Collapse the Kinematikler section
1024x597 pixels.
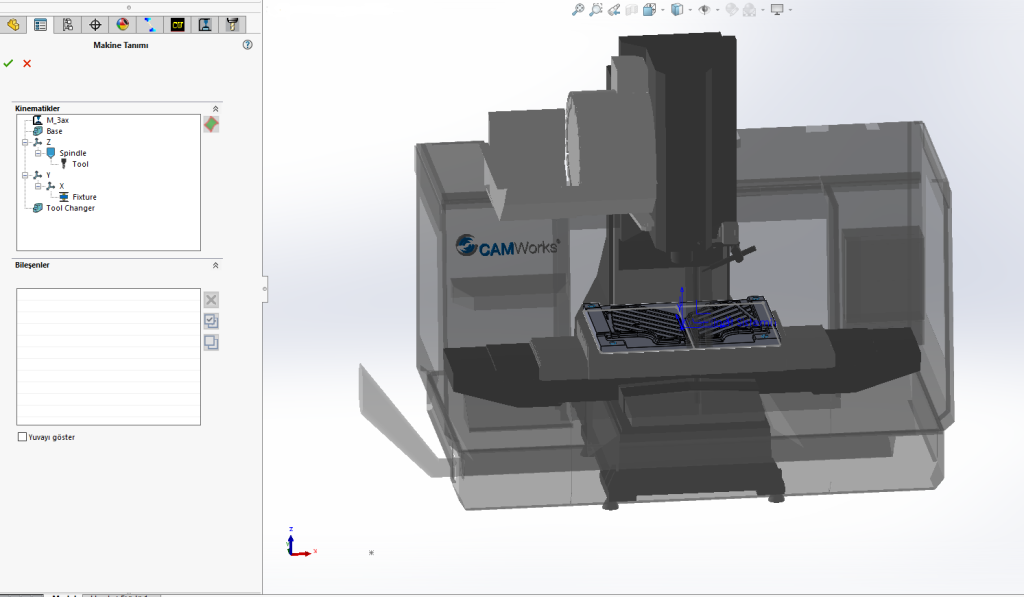pyautogui.click(x=215, y=108)
